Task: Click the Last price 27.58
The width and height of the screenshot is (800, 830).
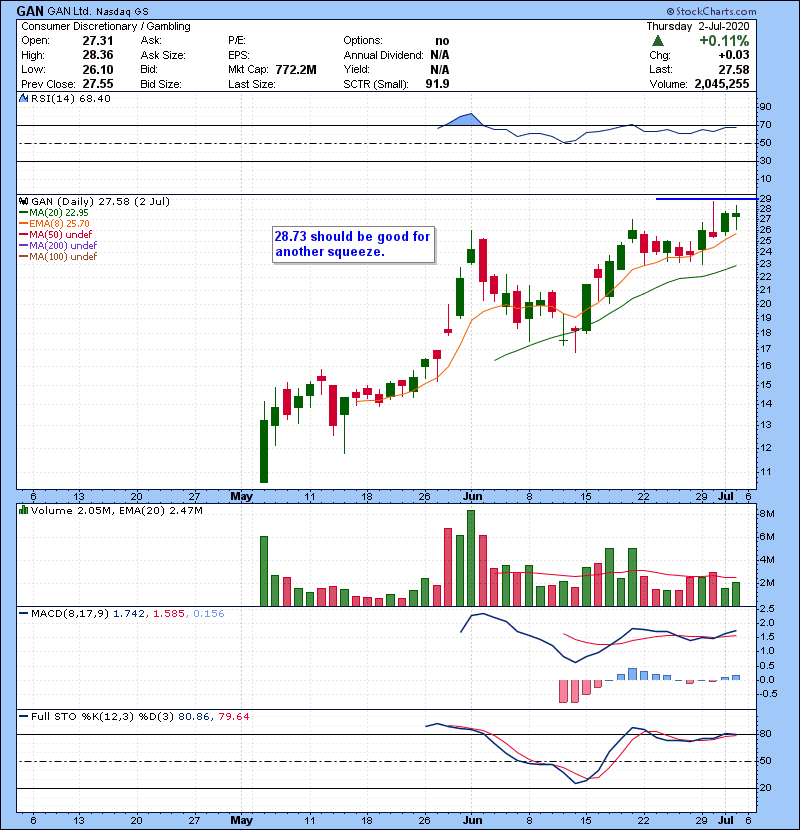Action: coord(734,69)
